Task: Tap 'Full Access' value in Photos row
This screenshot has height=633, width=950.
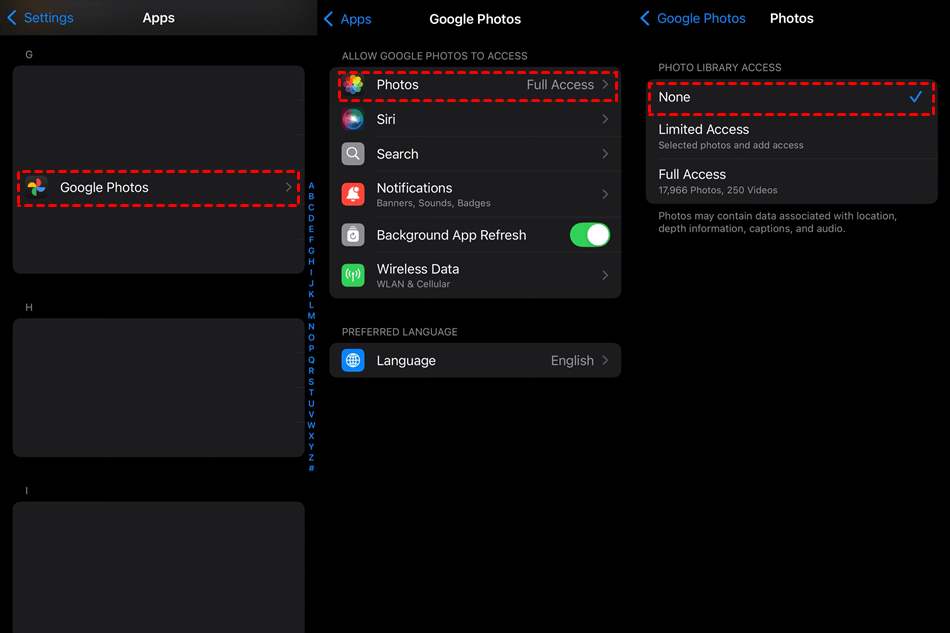Action: coord(560,85)
